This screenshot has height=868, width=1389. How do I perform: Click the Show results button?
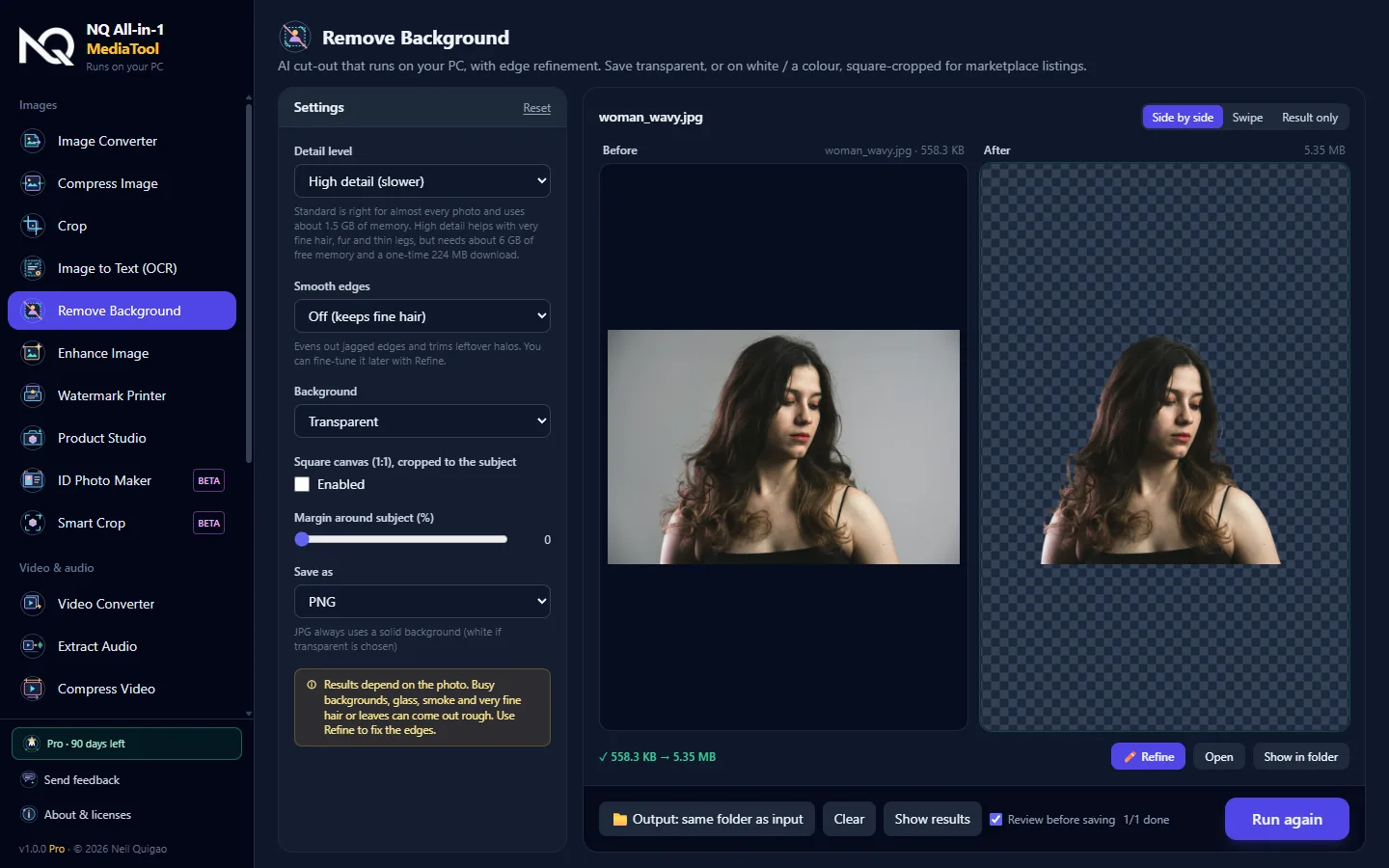click(933, 819)
